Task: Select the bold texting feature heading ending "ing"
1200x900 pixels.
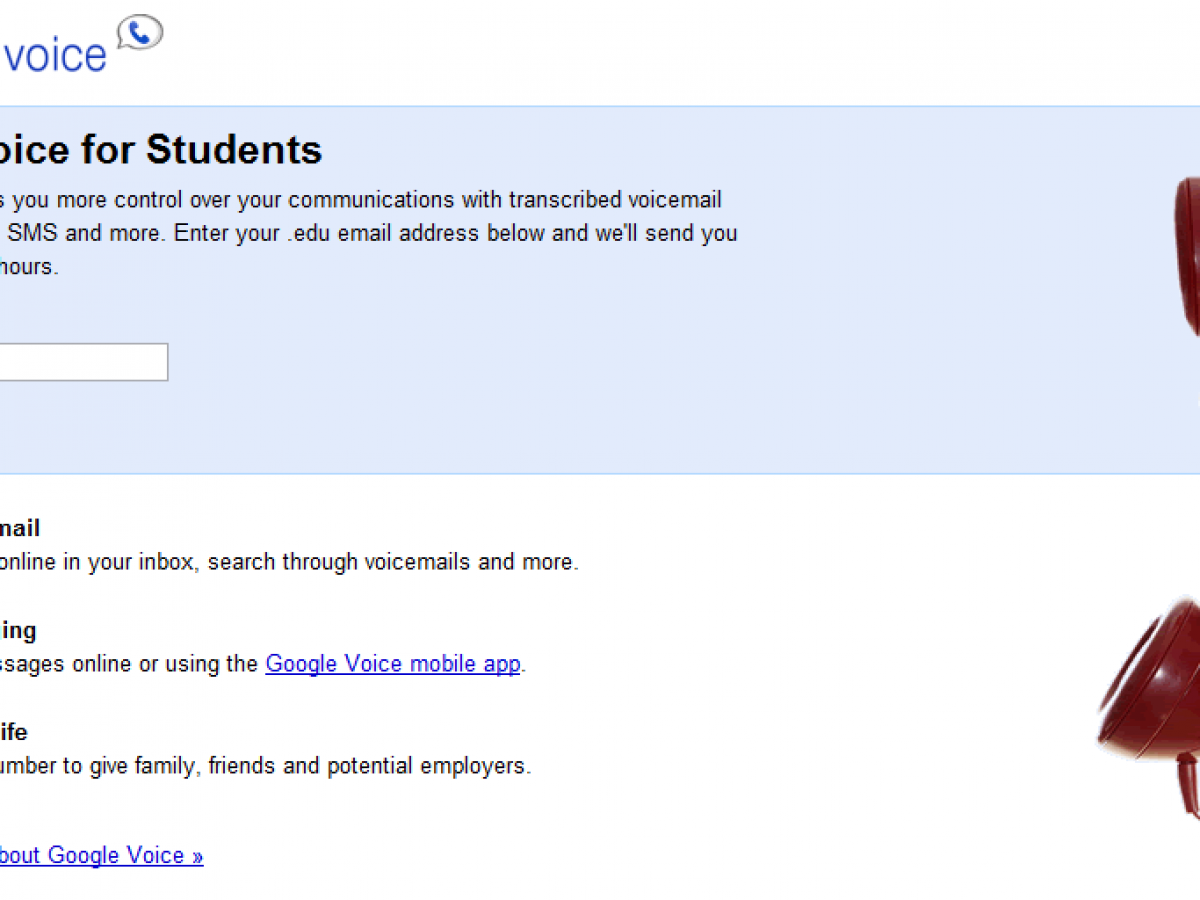Action: coord(18,630)
